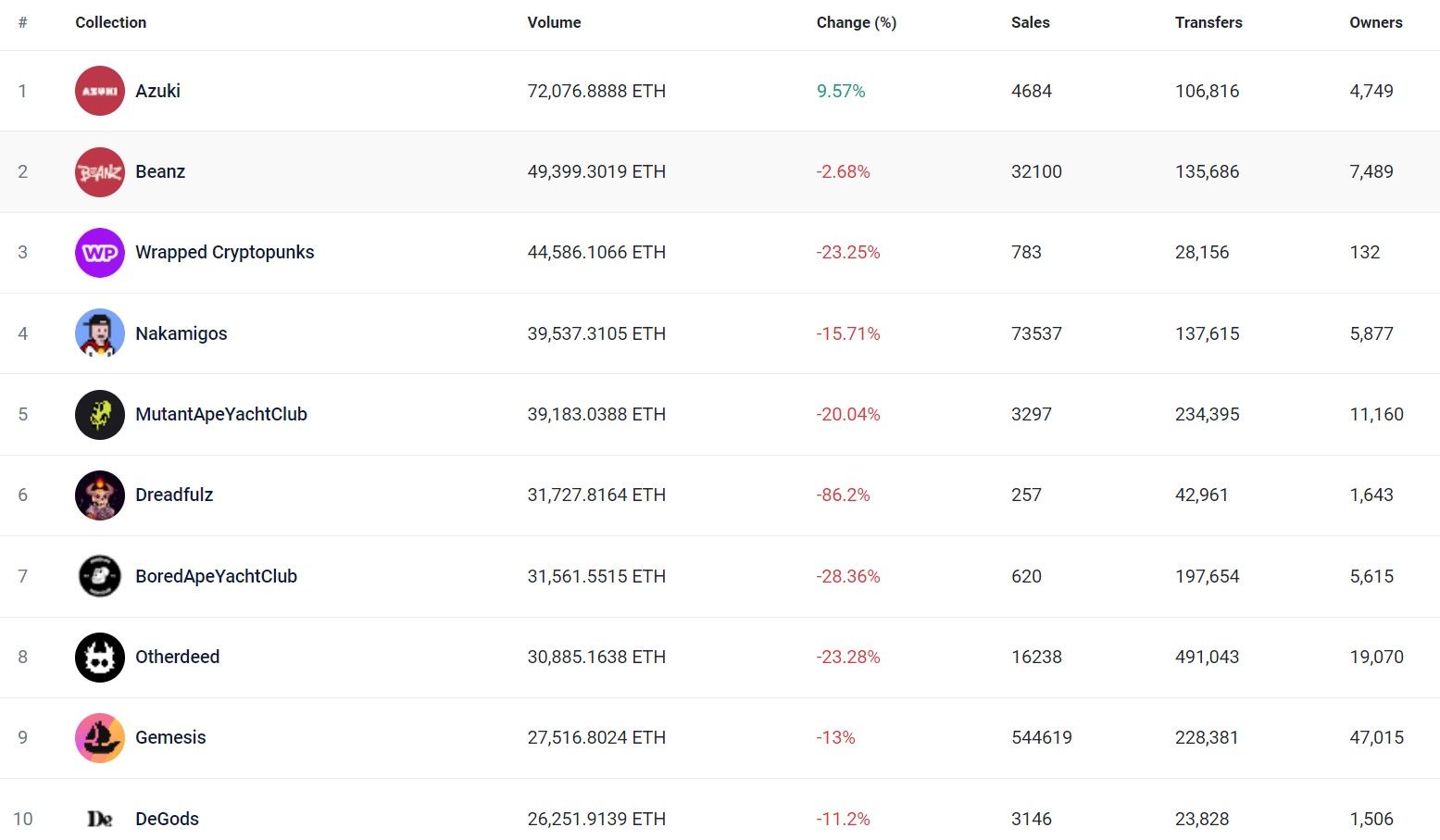1440x840 pixels.
Task: Click the DeGods collection name
Action: [x=167, y=819]
